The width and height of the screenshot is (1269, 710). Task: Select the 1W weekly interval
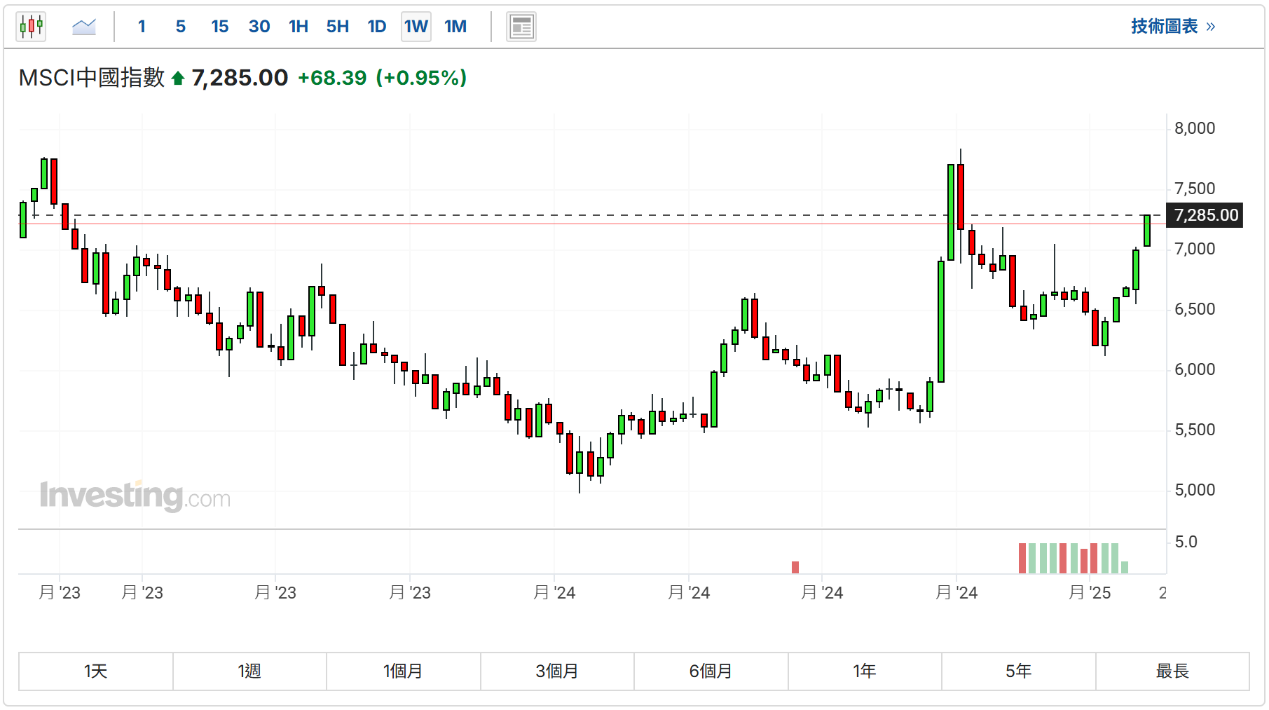416,27
